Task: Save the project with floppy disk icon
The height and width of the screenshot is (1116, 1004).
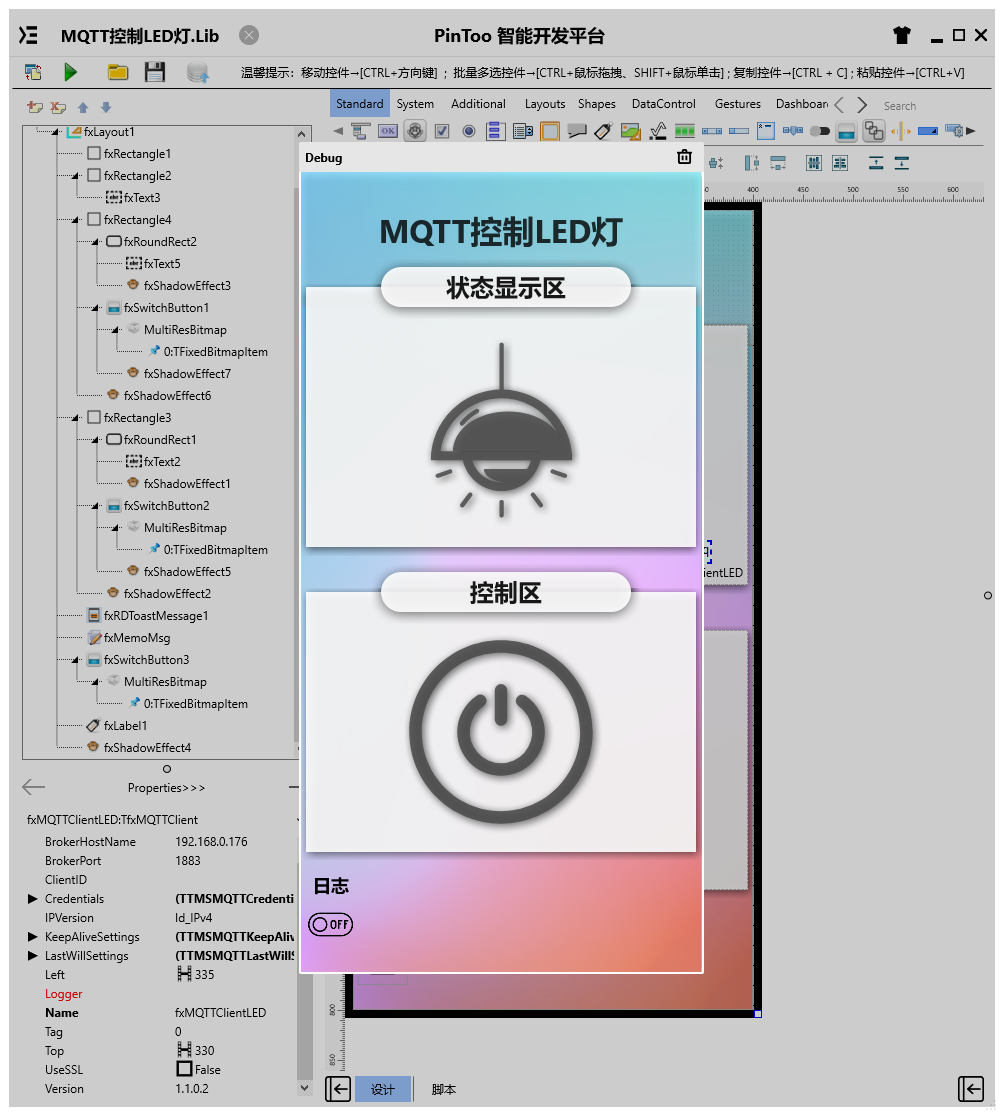Action: 154,72
